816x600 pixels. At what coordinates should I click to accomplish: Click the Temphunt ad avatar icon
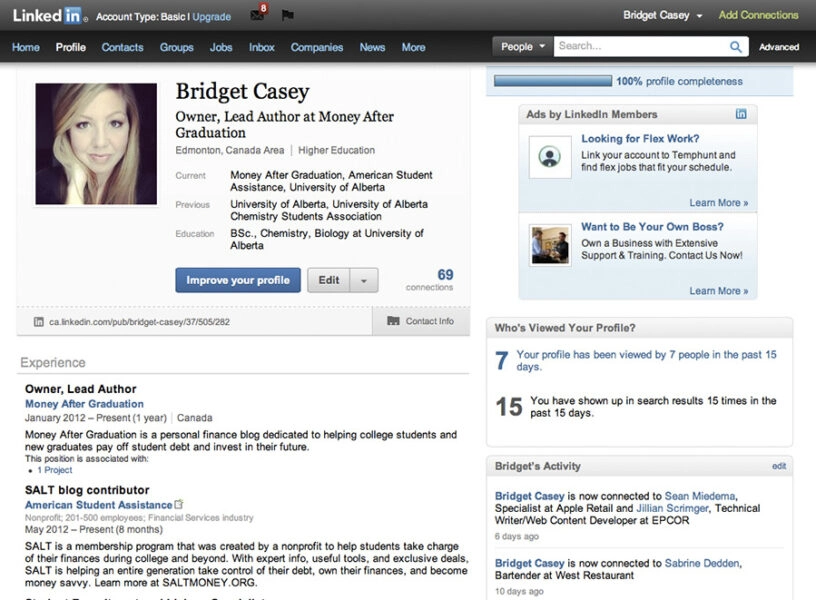[x=550, y=157]
